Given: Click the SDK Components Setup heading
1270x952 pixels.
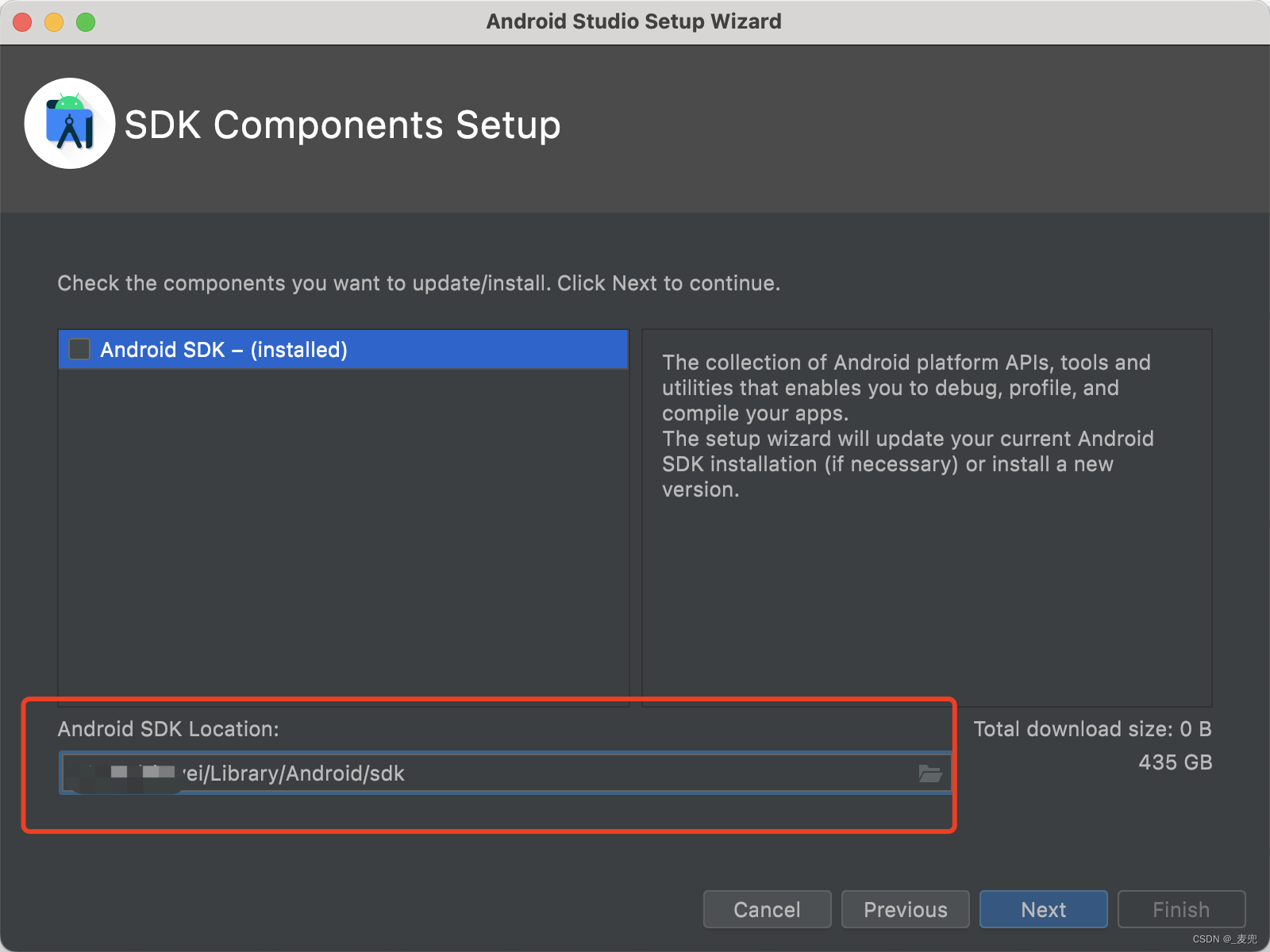Looking at the screenshot, I should [342, 125].
